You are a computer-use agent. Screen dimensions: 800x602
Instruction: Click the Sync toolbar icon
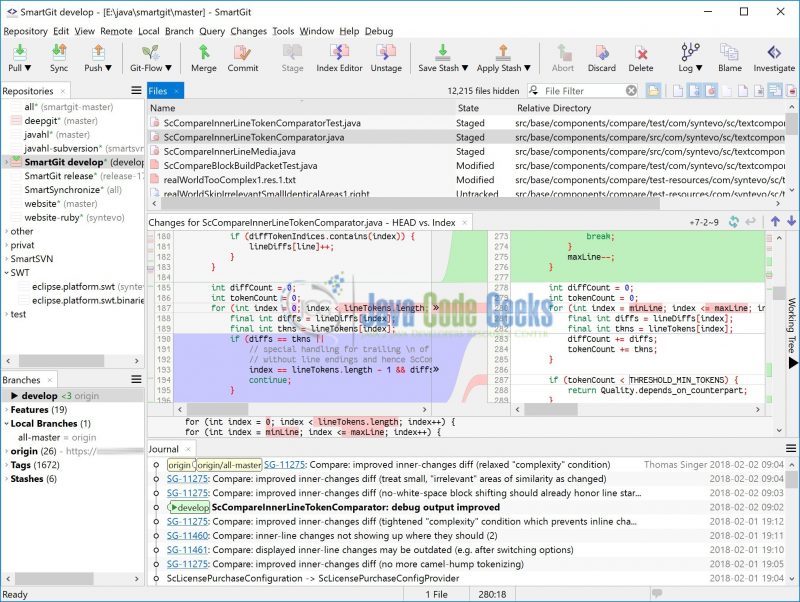59,53
